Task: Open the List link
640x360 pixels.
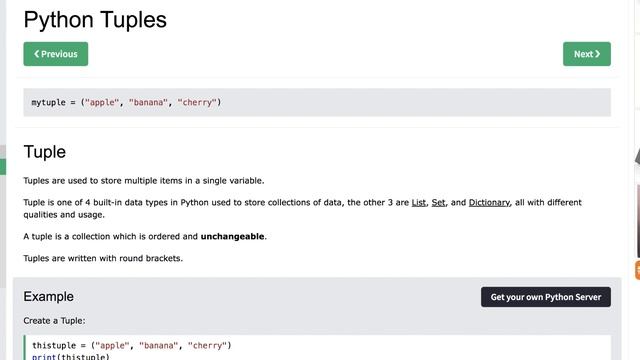Action: tap(418, 202)
